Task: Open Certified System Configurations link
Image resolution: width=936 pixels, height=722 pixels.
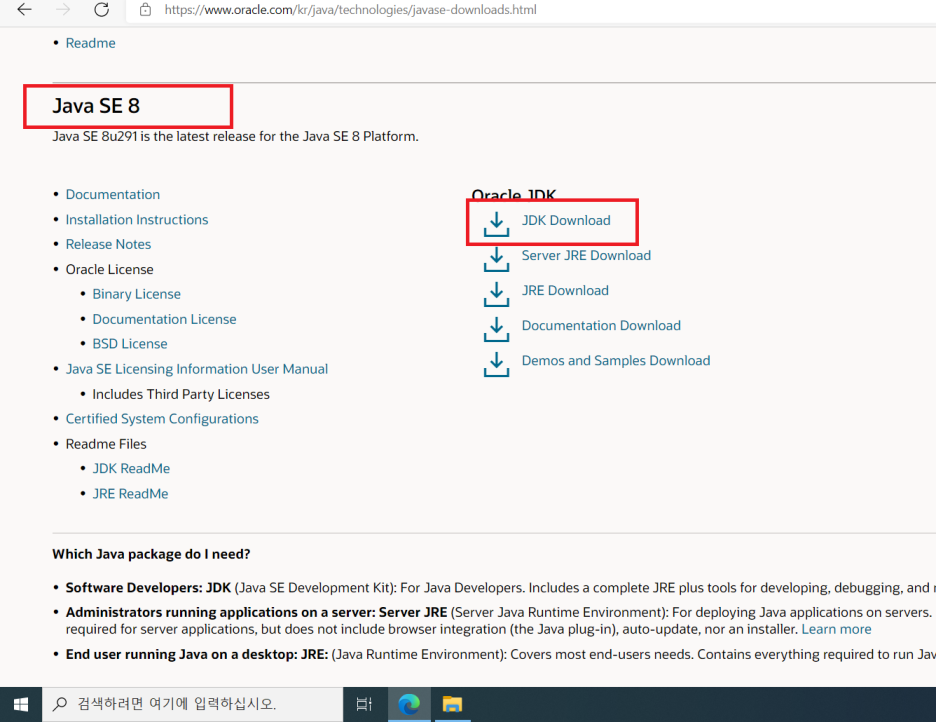Action: pos(162,419)
